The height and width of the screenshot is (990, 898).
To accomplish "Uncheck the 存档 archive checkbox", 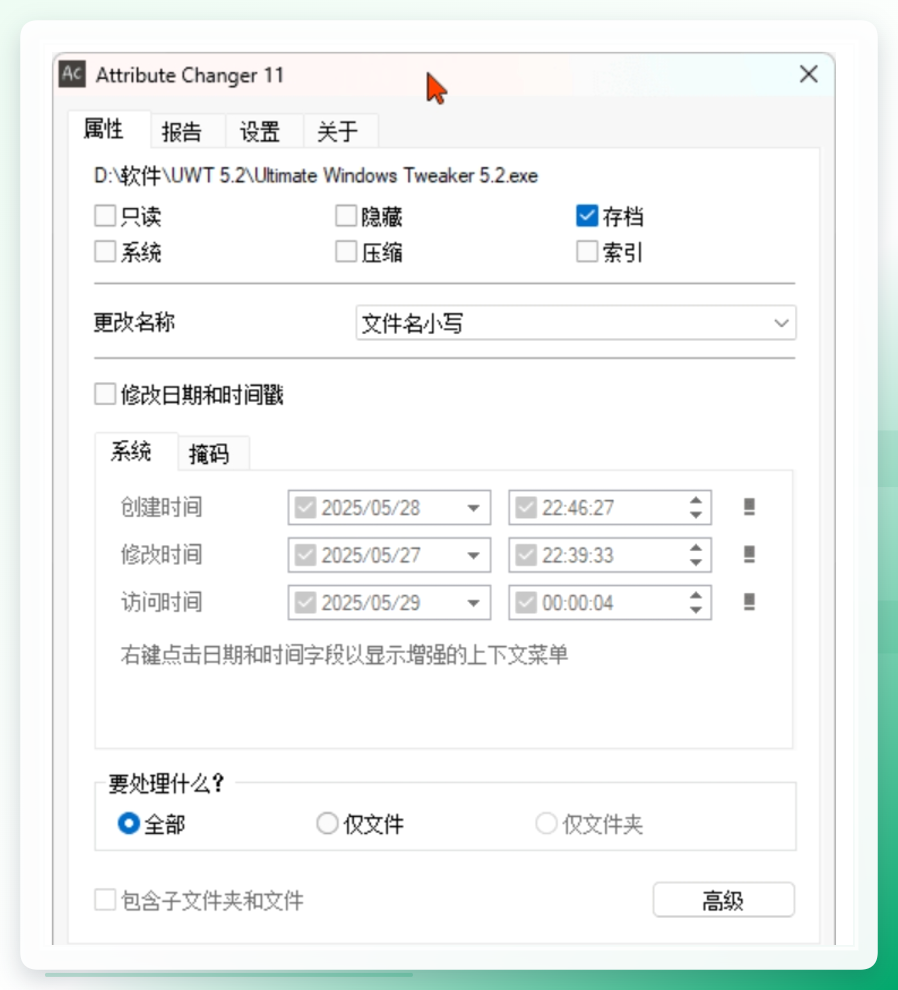I will tap(587, 215).
